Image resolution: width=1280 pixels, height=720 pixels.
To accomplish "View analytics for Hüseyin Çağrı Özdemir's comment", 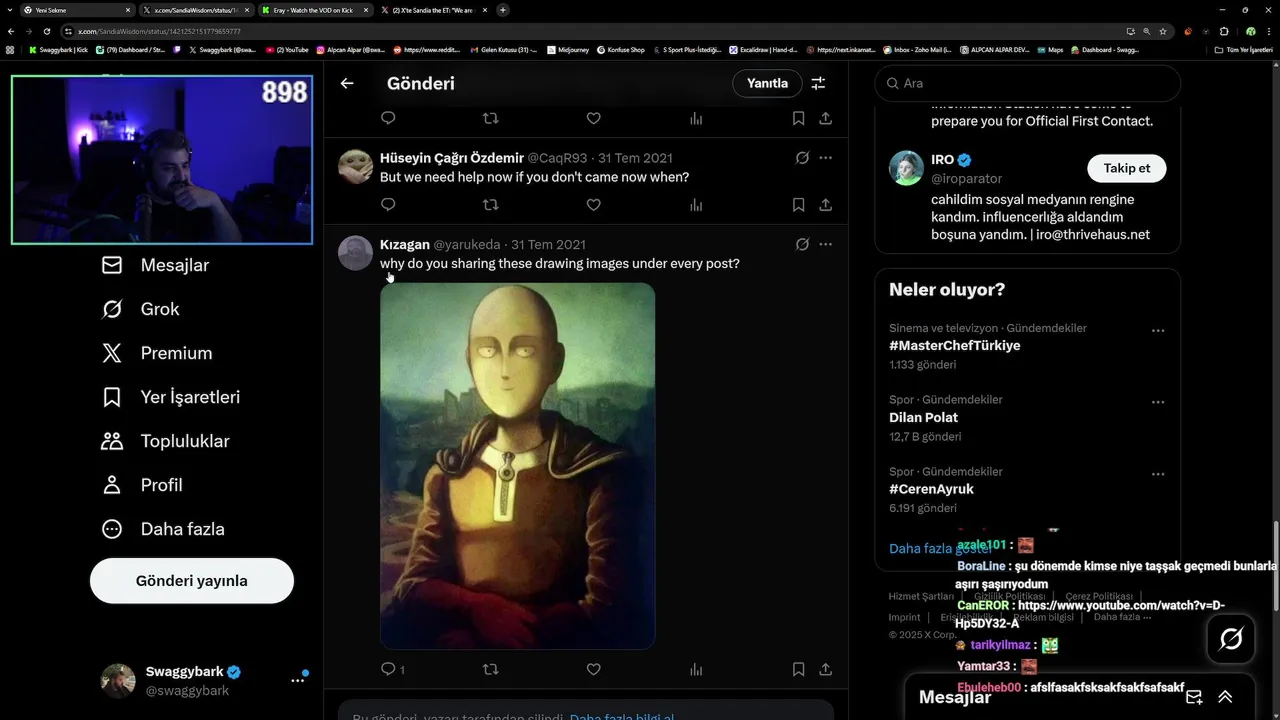I will 696,205.
